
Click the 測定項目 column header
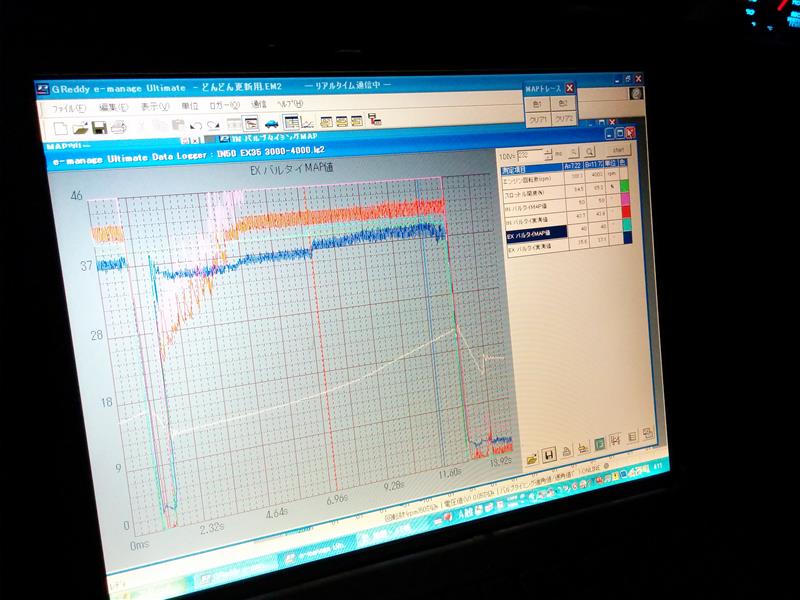532,169
